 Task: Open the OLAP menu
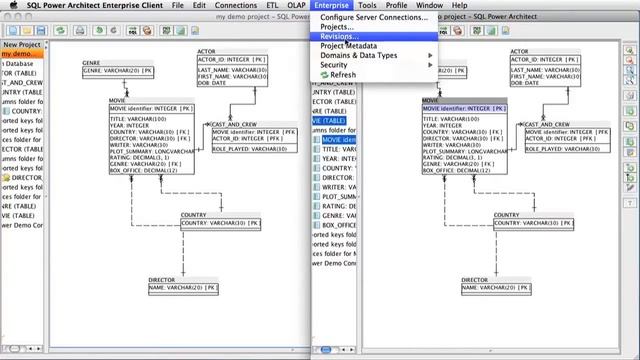tap(296, 5)
